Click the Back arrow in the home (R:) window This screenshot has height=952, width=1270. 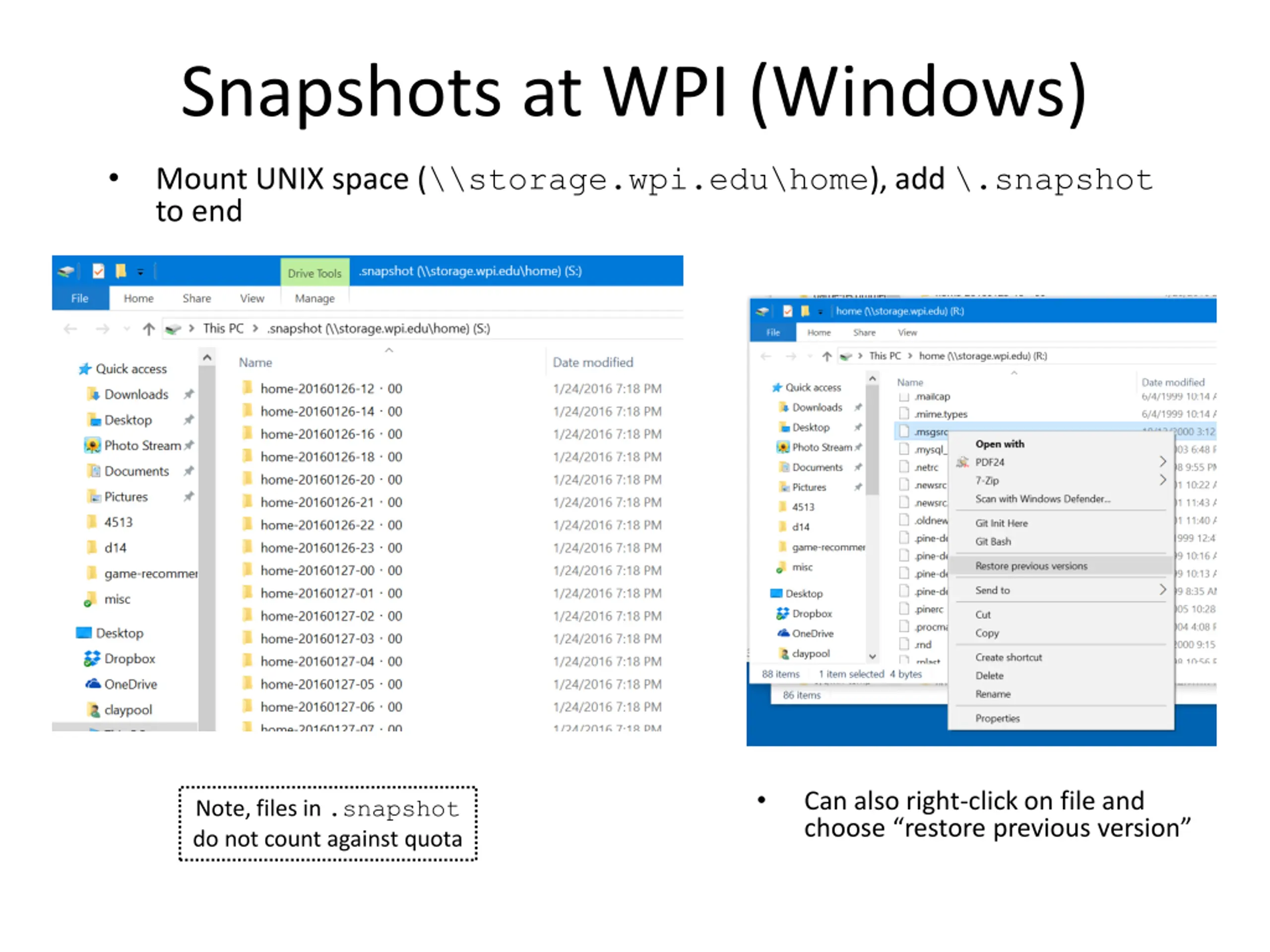tap(765, 357)
